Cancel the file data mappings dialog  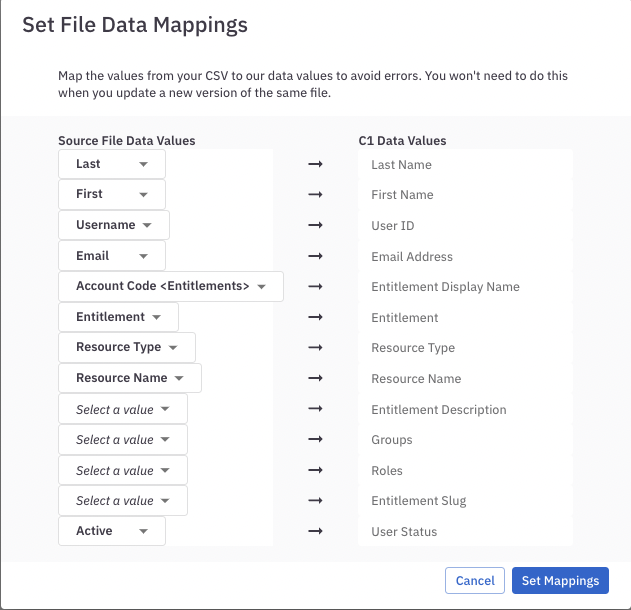(475, 580)
